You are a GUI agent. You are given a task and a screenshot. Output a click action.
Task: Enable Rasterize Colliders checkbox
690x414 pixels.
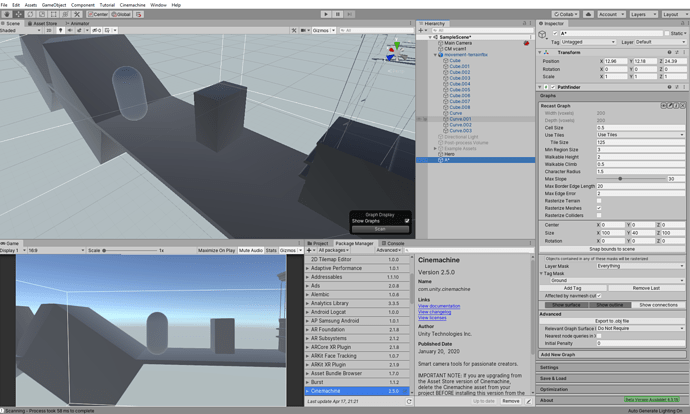point(599,216)
